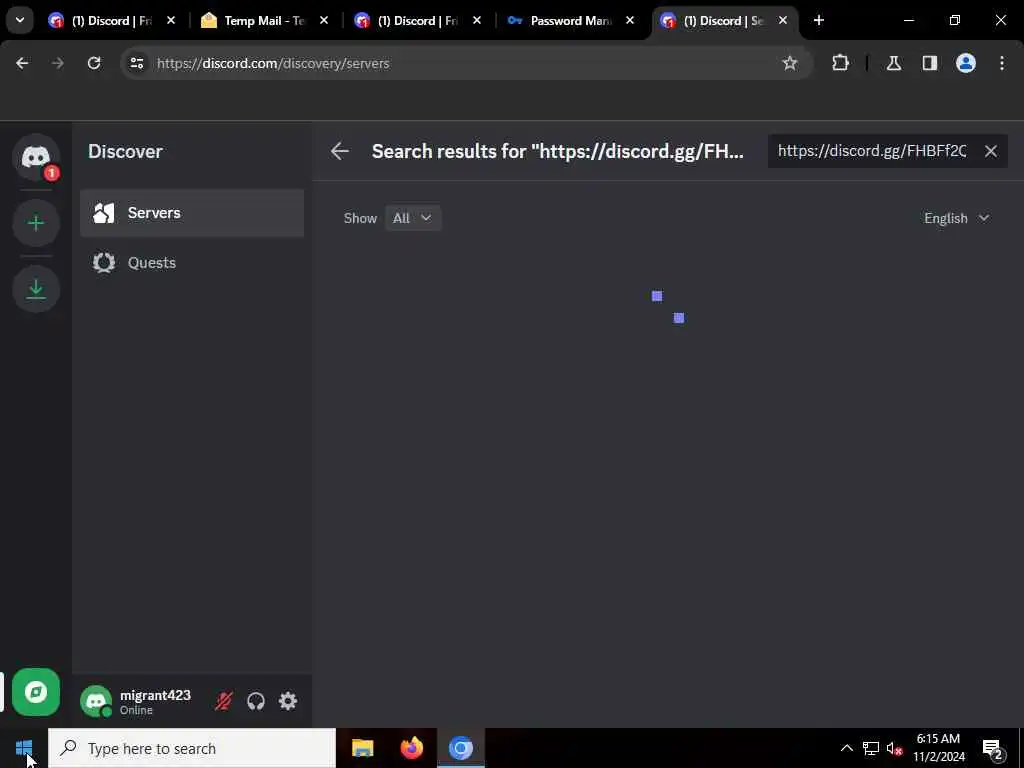Open the network status tray icon
The height and width of the screenshot is (768, 1024).
click(871, 748)
